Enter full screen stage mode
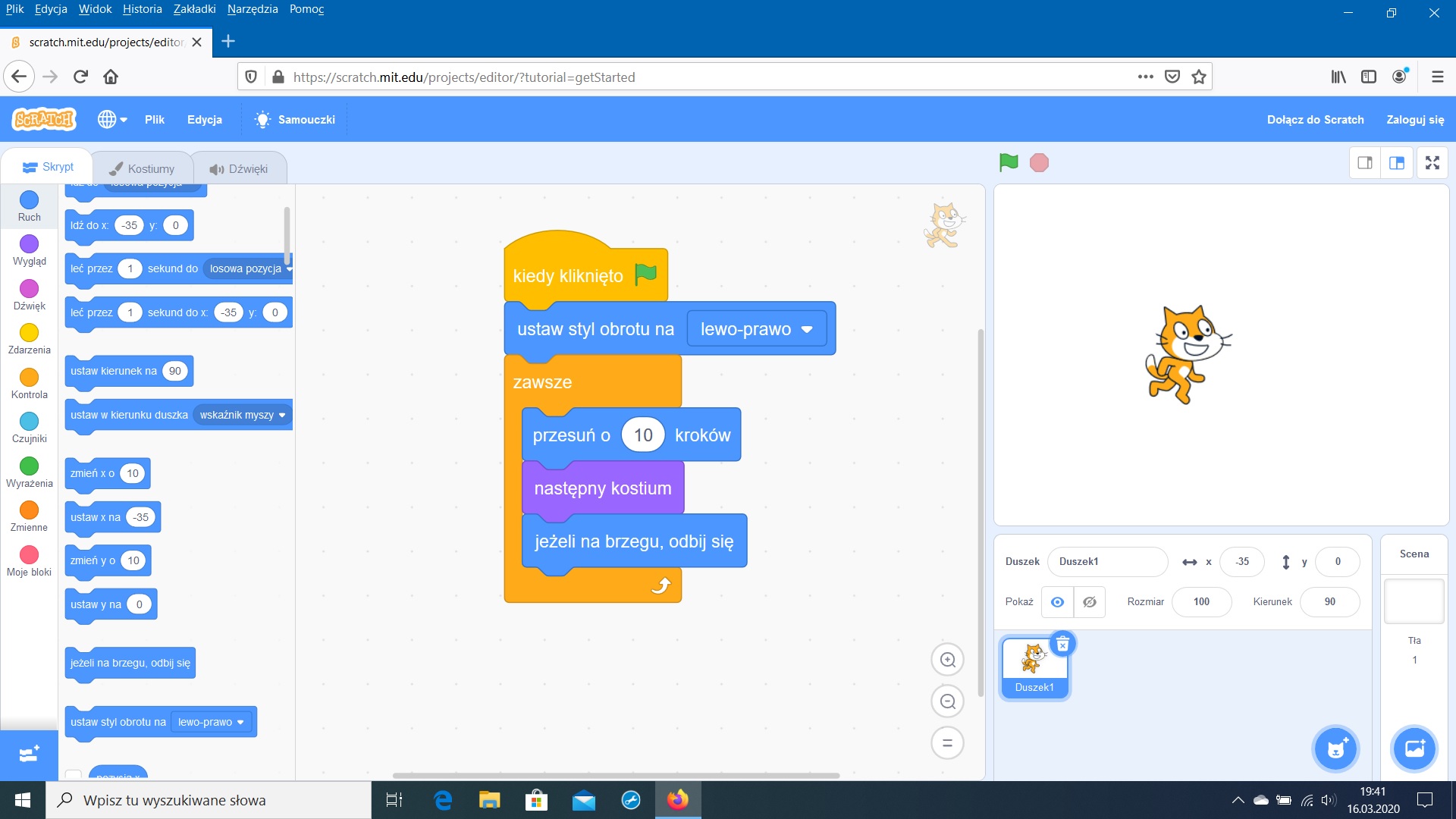 (x=1432, y=162)
